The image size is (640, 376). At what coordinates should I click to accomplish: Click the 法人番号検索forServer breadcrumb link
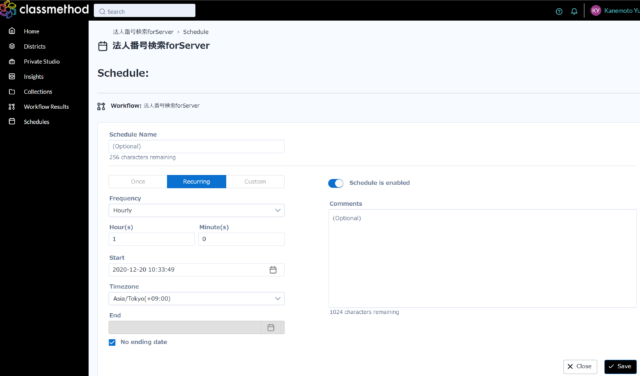click(143, 32)
